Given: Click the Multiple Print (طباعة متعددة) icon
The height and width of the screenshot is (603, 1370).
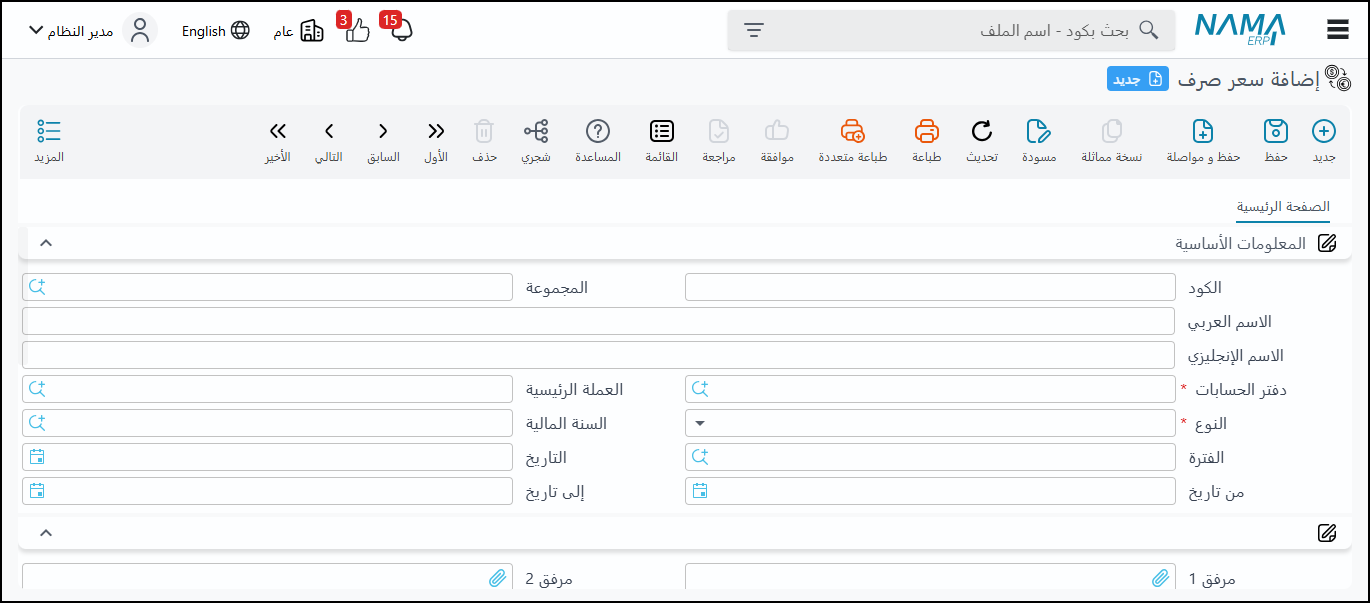Looking at the screenshot, I should pos(852,132).
